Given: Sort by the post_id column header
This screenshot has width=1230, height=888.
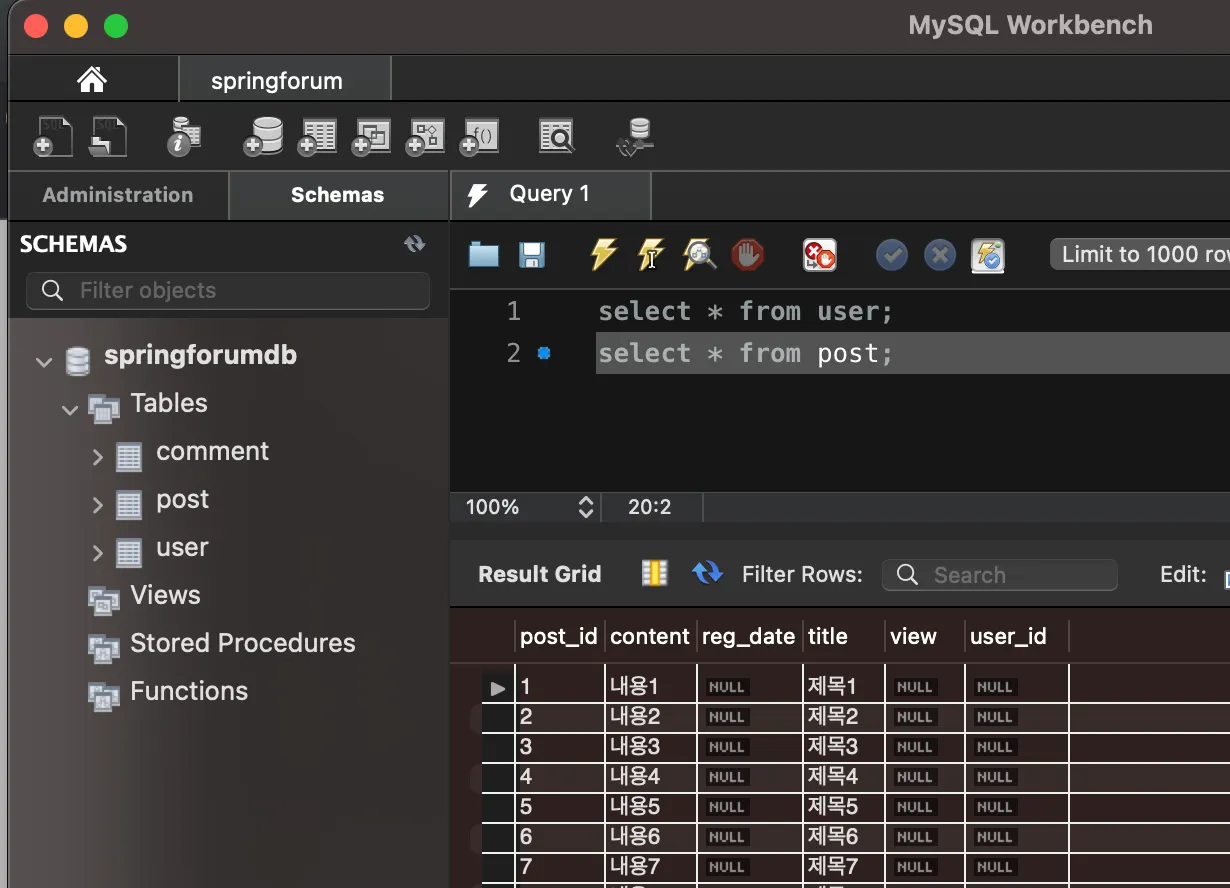Looking at the screenshot, I should [x=559, y=636].
